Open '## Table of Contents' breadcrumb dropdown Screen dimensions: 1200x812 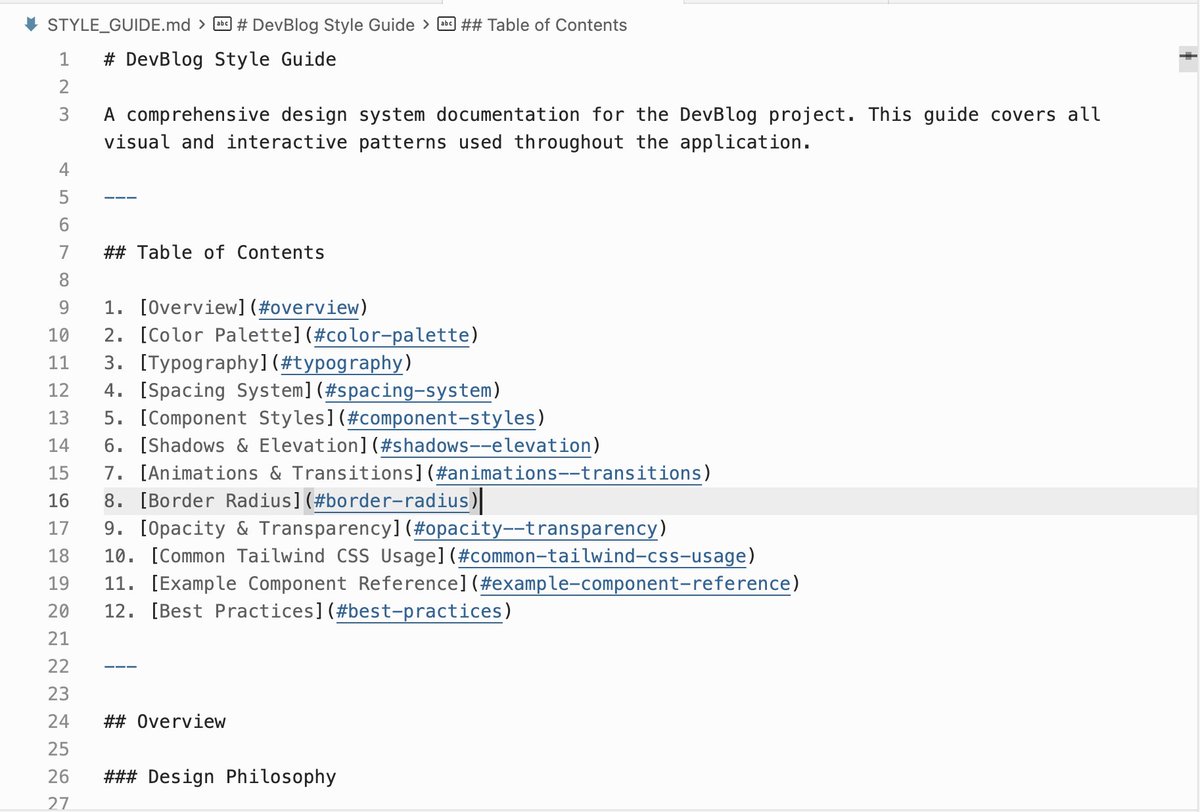pyautogui.click(x=544, y=25)
